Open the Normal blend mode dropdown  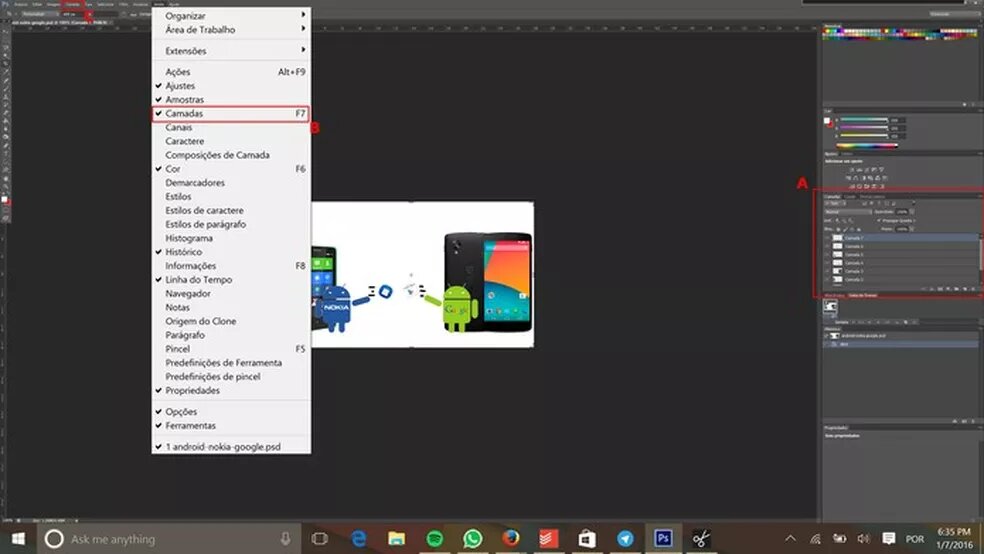tap(847, 212)
